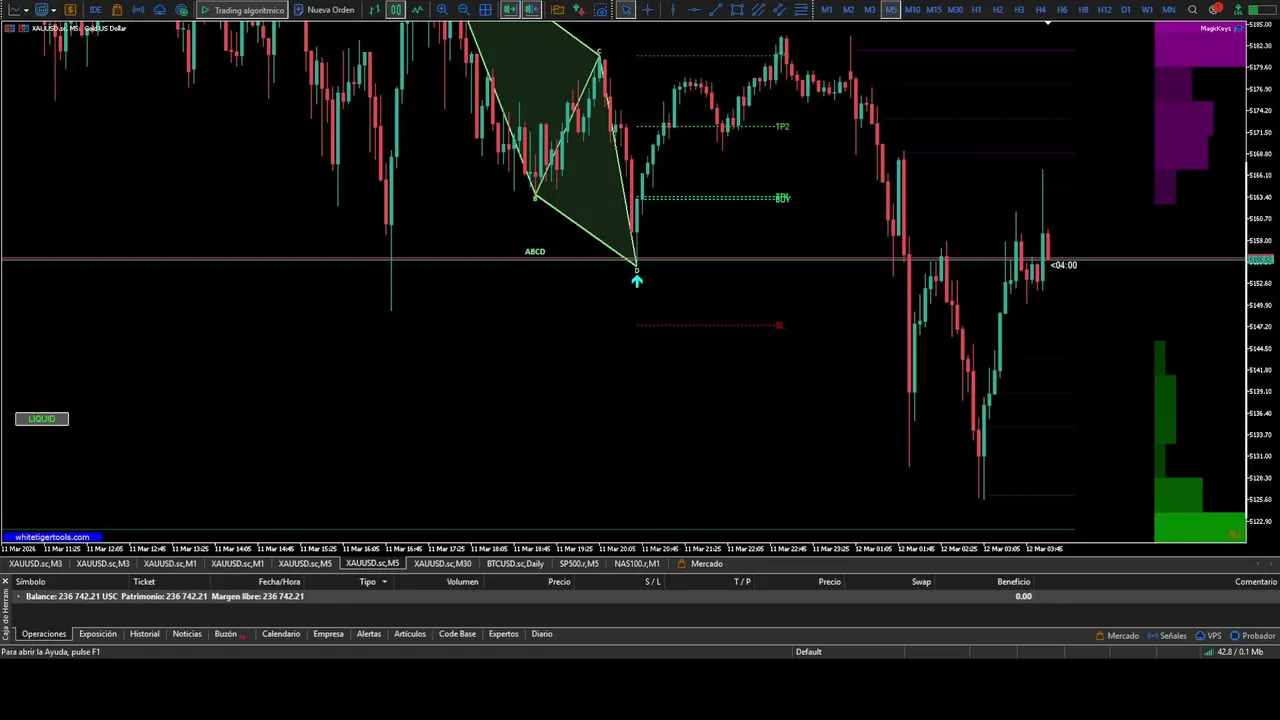Click the green volume profile block

pos(1200,528)
